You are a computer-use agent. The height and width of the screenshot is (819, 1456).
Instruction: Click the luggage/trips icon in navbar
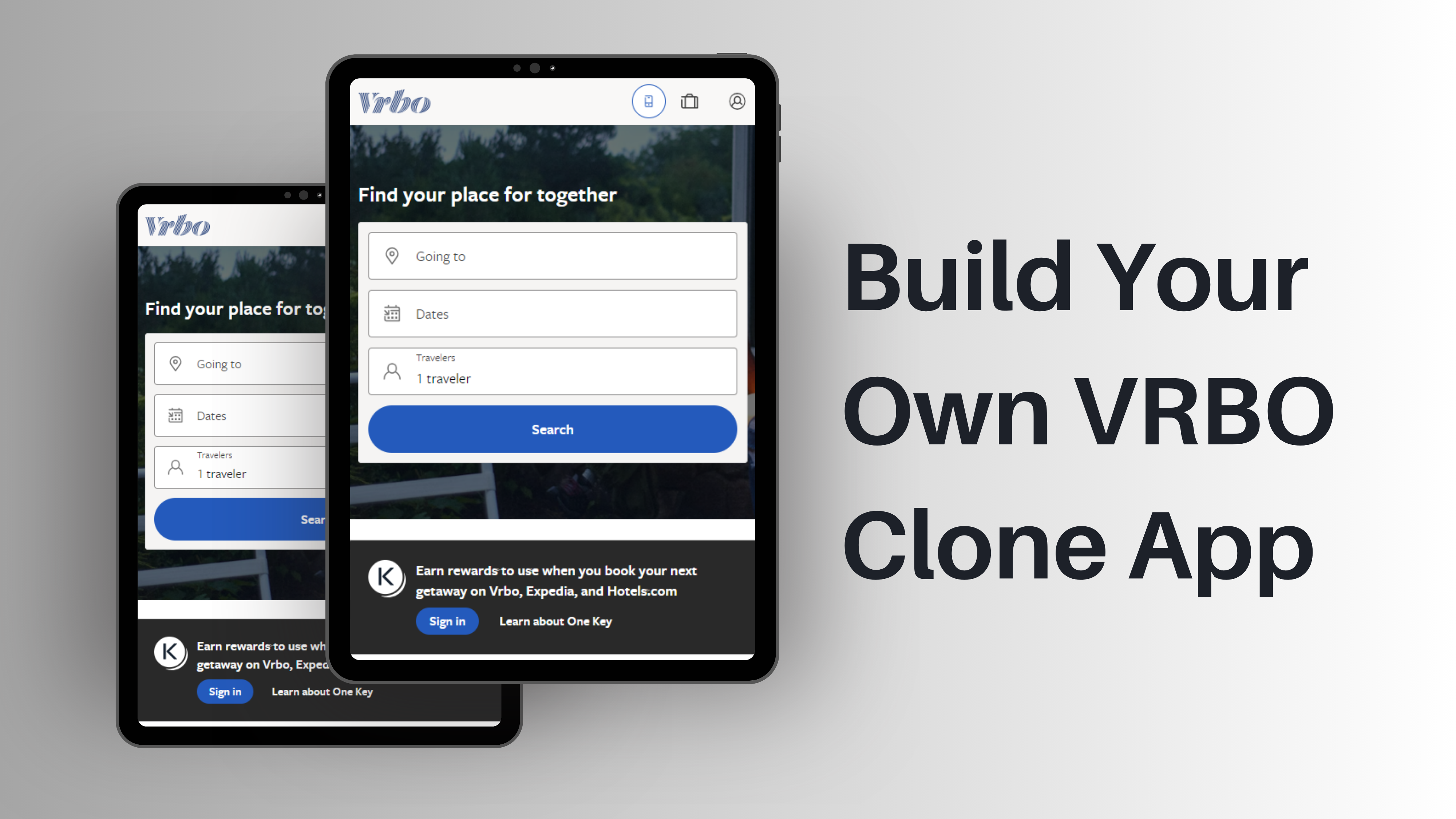coord(691,101)
